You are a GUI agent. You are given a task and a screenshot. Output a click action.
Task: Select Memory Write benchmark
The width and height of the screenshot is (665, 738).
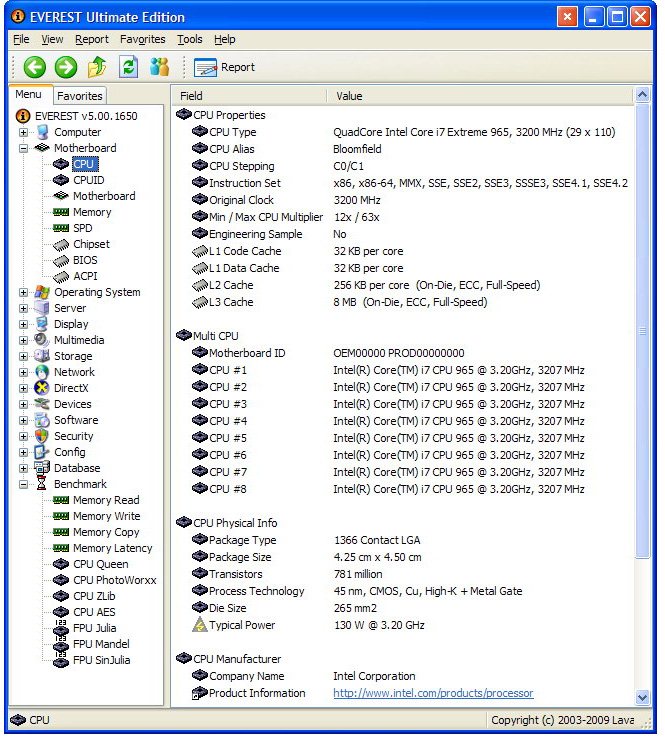[x=106, y=516]
